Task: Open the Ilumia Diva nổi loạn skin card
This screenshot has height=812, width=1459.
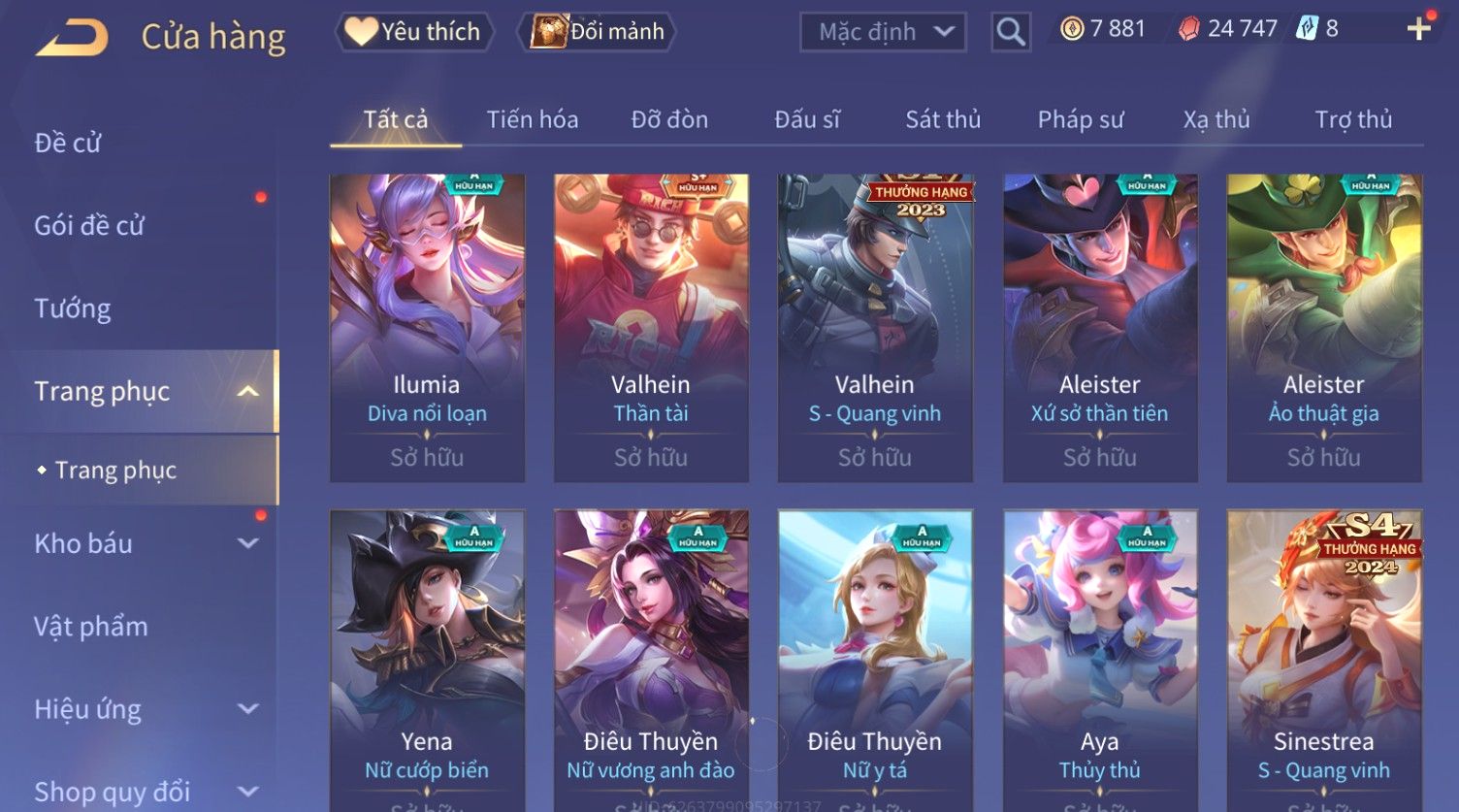Action: [x=427, y=328]
